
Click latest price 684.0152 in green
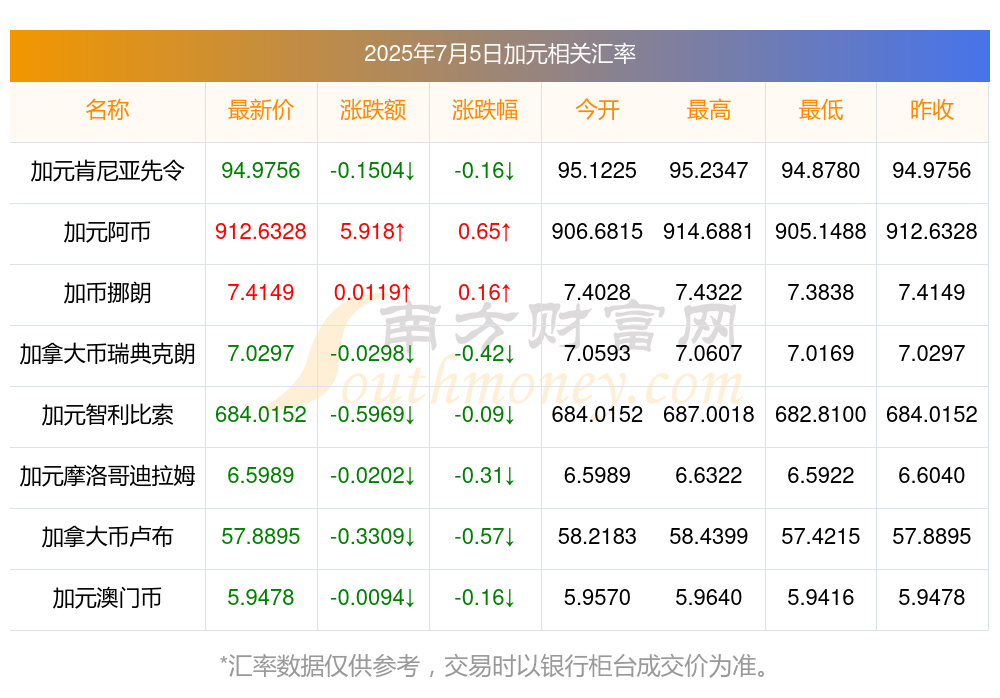tap(260, 414)
